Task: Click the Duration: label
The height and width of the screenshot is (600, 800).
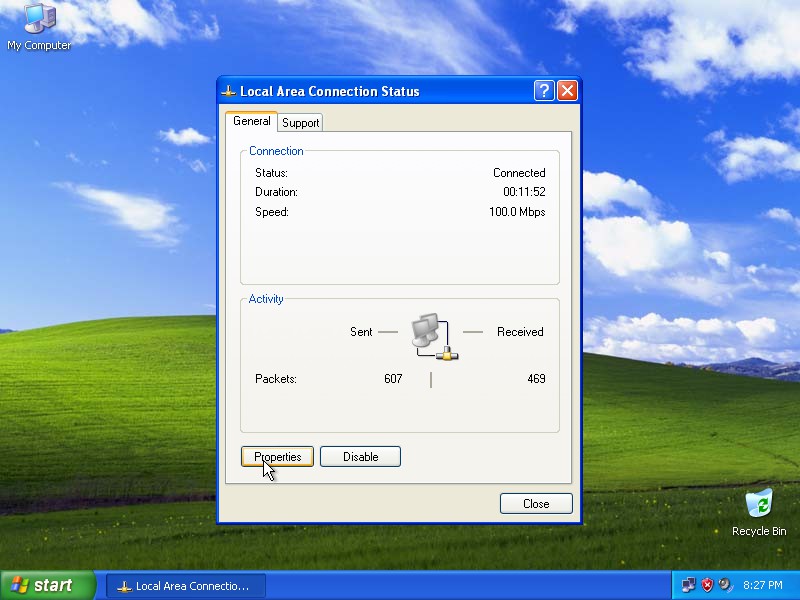Action: click(276, 192)
